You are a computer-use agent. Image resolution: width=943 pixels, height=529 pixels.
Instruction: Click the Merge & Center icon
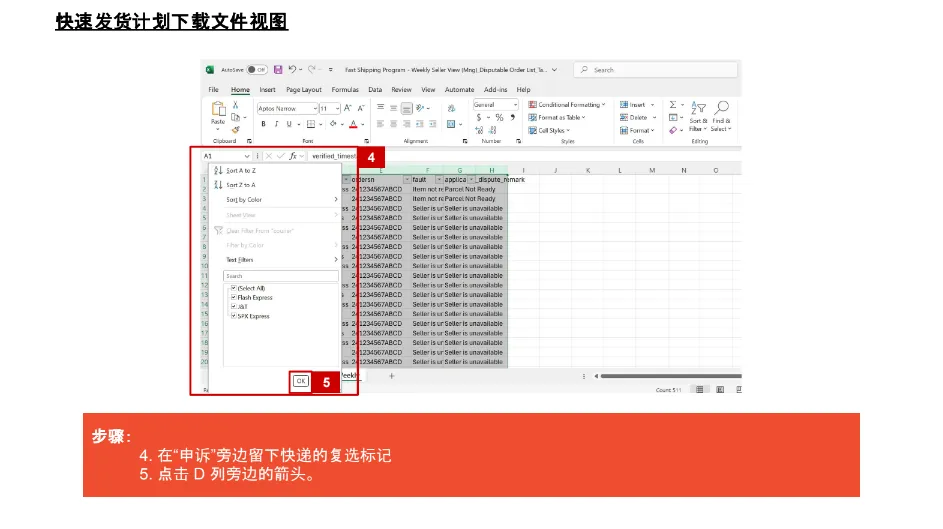pos(451,124)
